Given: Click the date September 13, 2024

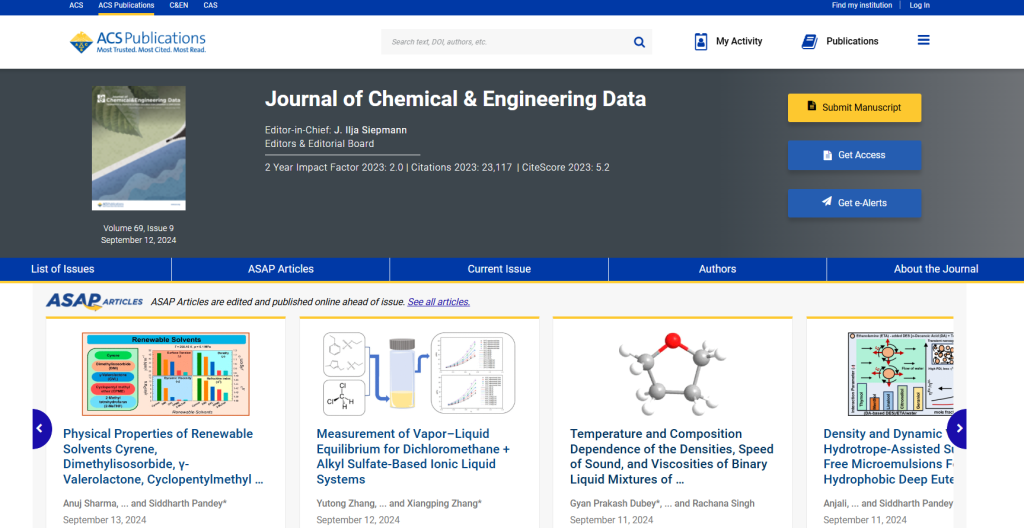Looking at the screenshot, I should point(104,520).
